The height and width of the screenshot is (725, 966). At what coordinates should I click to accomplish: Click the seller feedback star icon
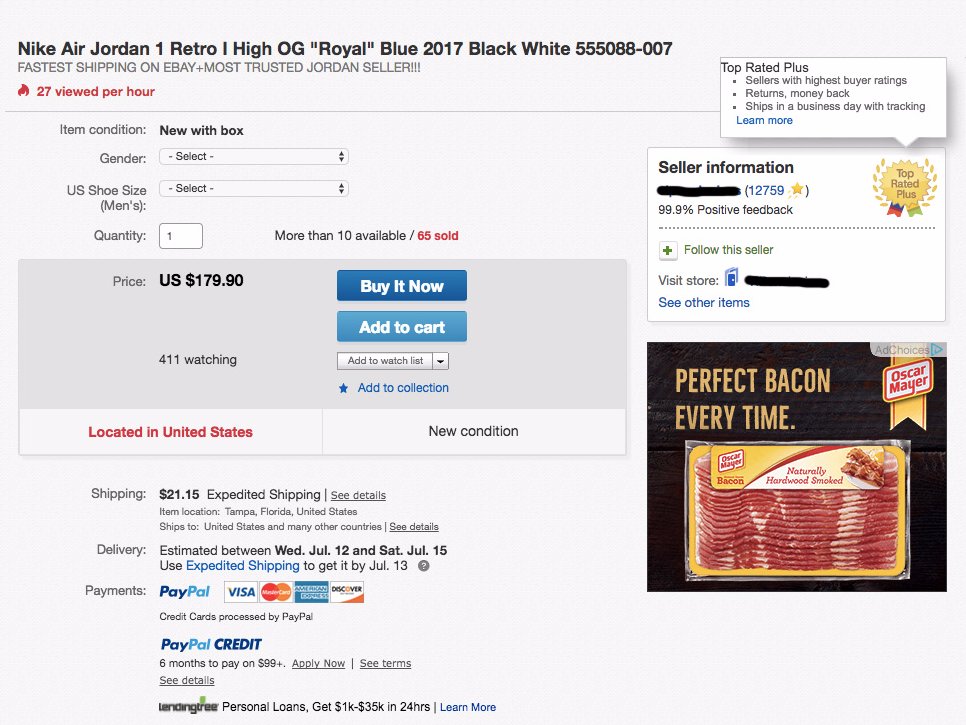pyautogui.click(x=796, y=189)
